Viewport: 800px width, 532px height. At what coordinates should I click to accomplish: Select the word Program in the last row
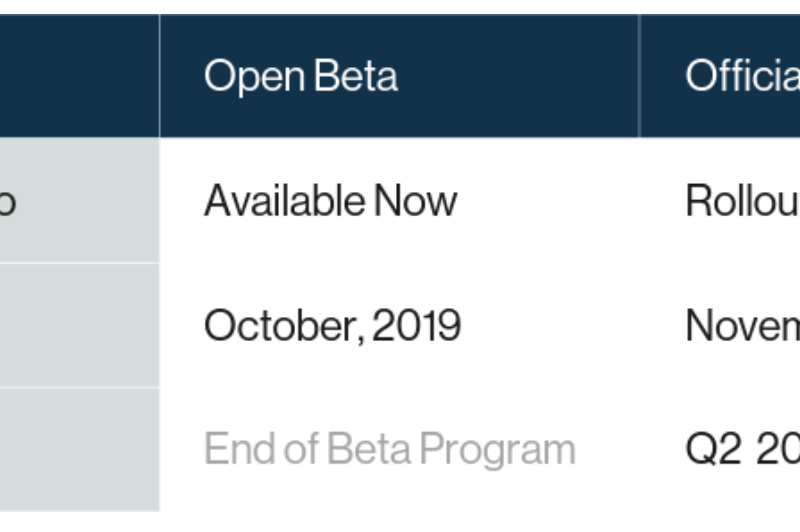[x=498, y=451]
